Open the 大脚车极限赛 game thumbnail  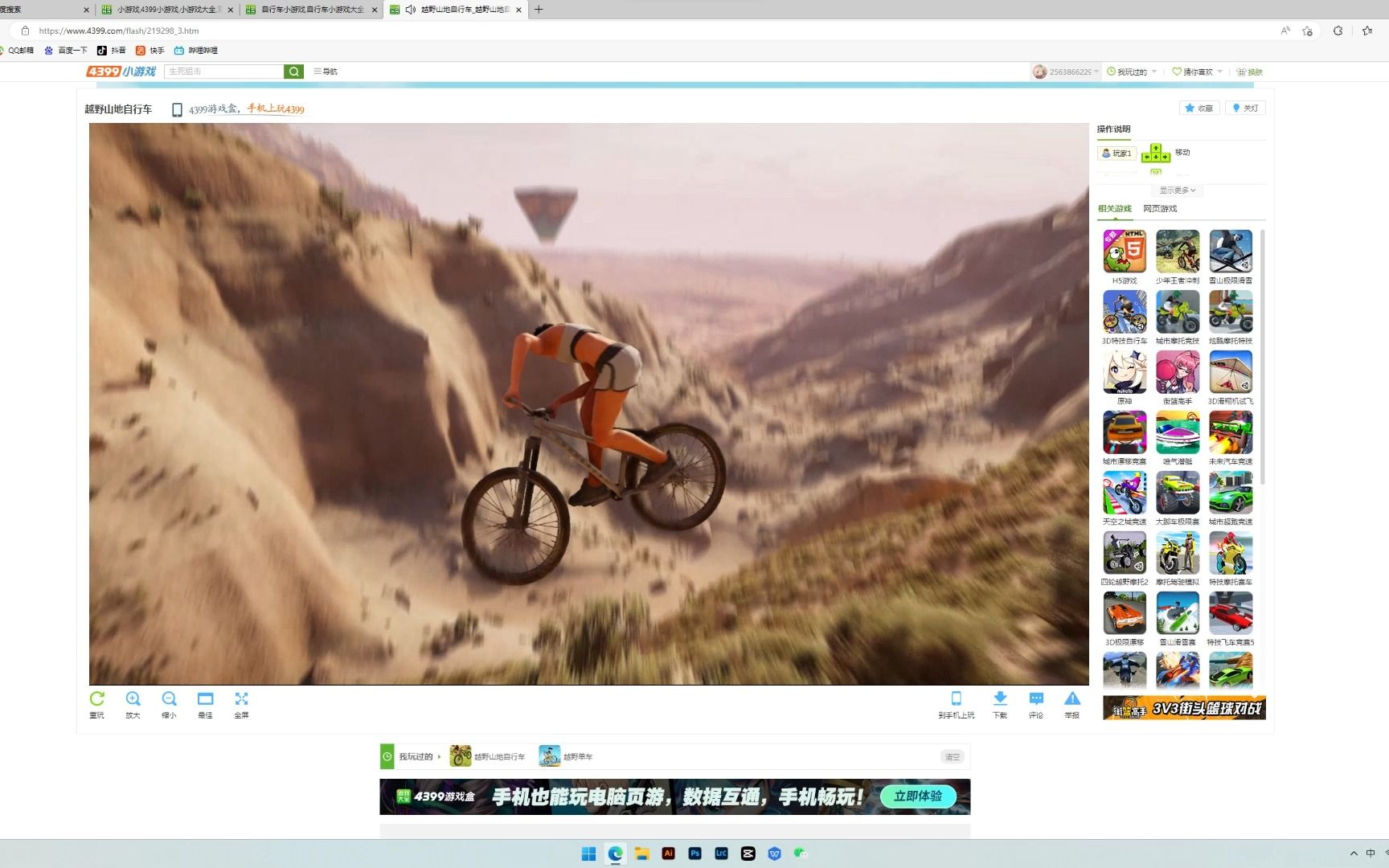click(1178, 492)
